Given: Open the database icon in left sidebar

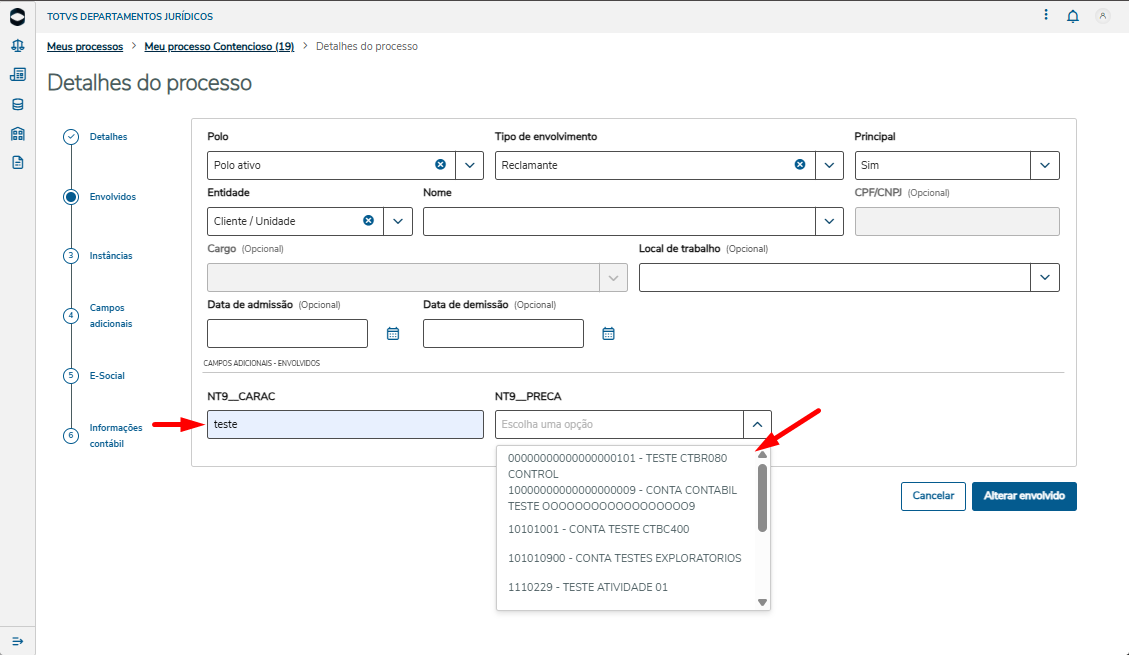Looking at the screenshot, I should [x=17, y=104].
